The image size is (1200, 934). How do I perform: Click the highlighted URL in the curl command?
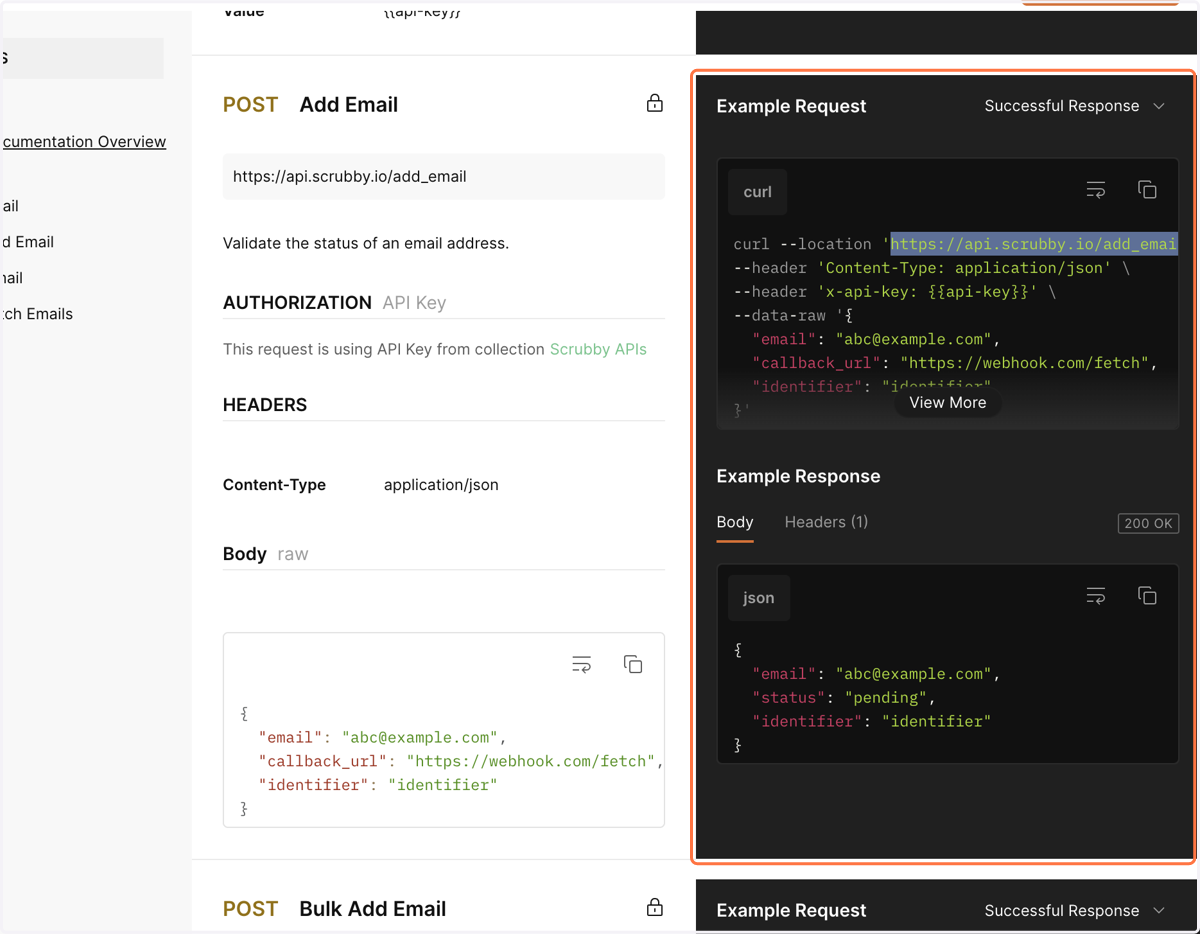pyautogui.click(x=1034, y=244)
